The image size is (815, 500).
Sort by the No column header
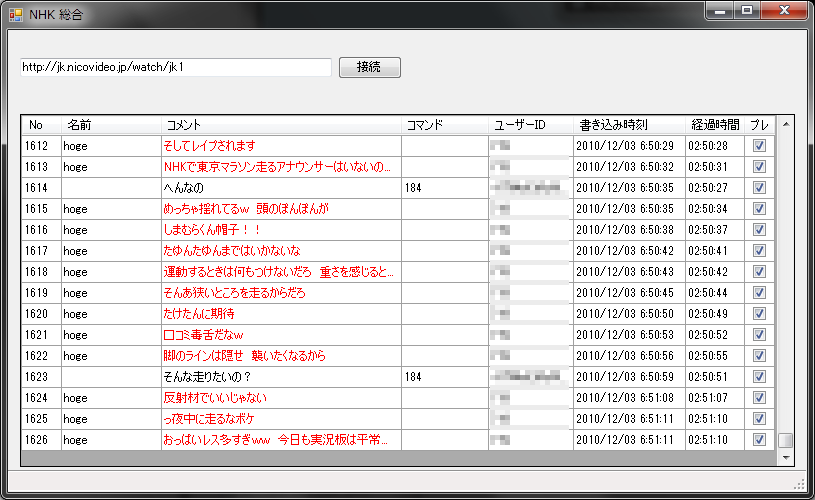click(42, 125)
